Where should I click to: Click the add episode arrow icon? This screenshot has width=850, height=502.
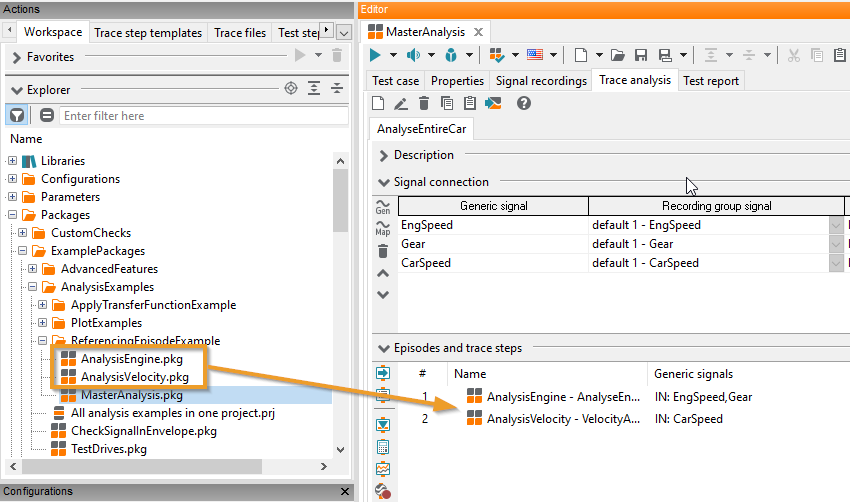click(383, 373)
